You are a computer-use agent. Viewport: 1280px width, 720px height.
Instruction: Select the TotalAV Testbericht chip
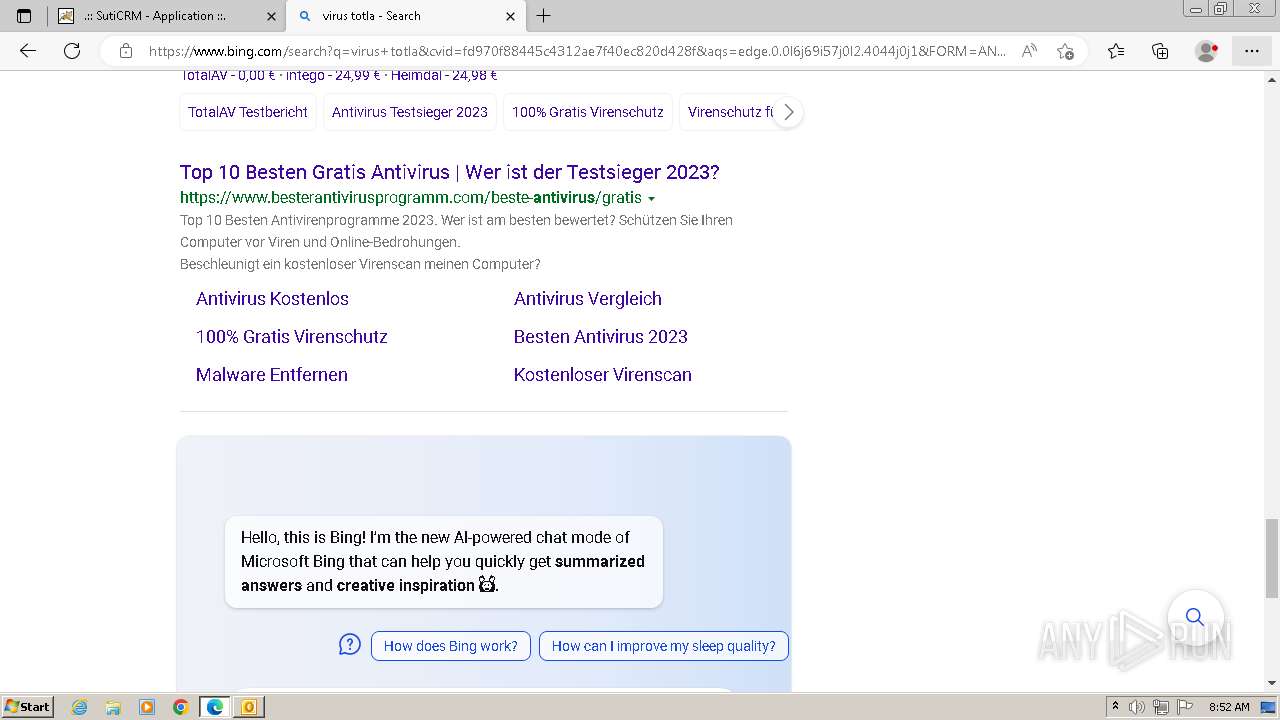(x=248, y=112)
